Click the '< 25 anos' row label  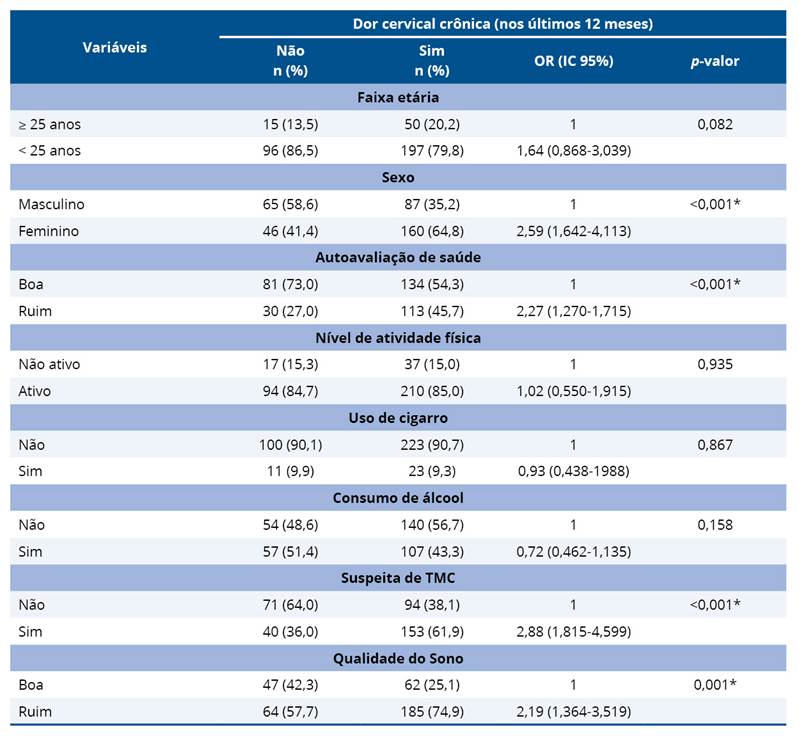point(49,150)
